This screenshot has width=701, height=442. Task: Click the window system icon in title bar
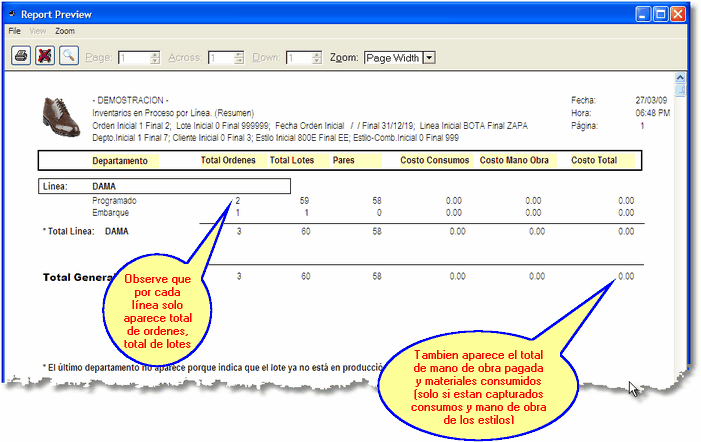click(13, 15)
